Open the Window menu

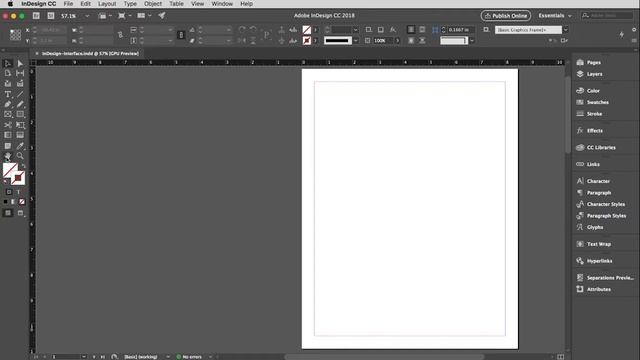pos(222,4)
